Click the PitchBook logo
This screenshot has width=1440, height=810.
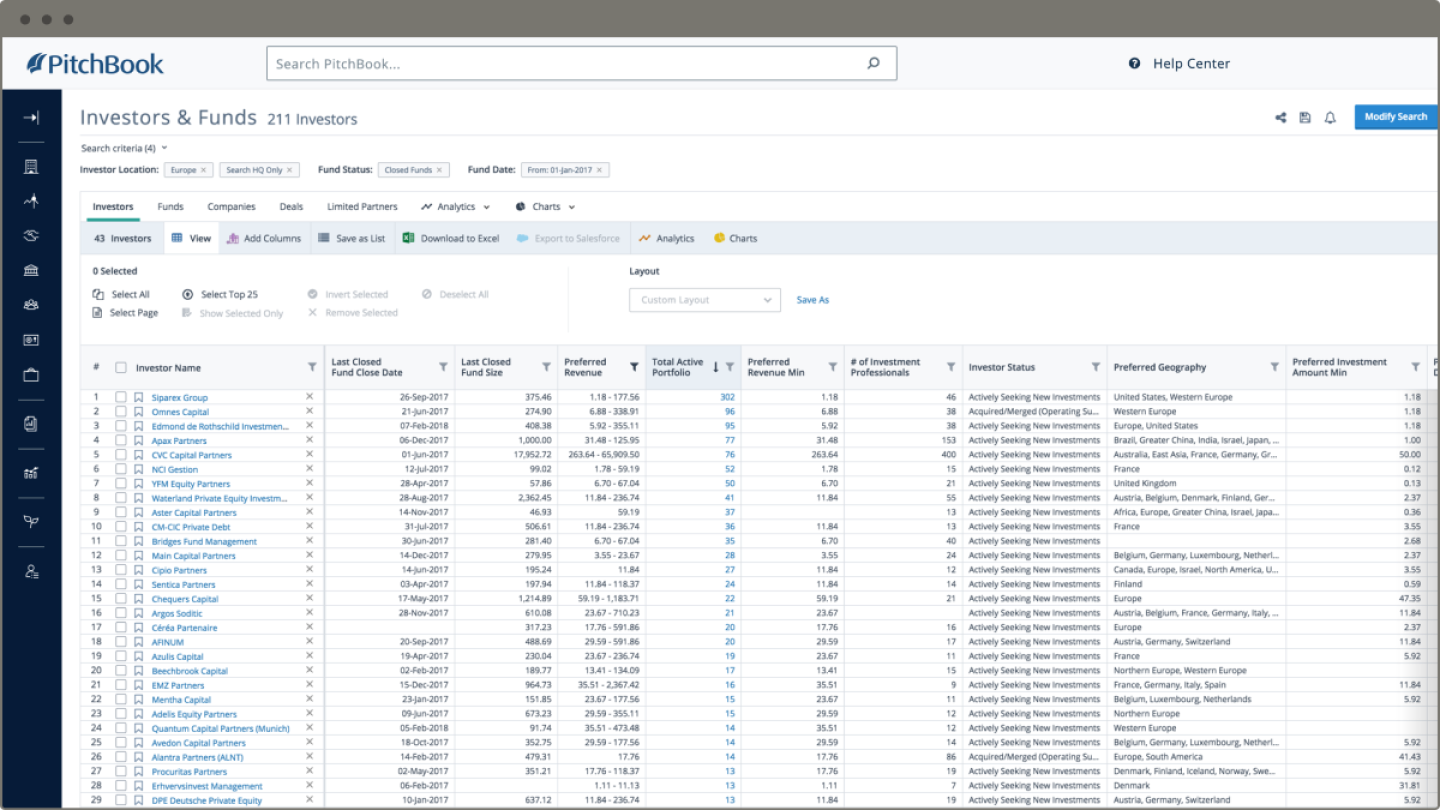pos(96,64)
